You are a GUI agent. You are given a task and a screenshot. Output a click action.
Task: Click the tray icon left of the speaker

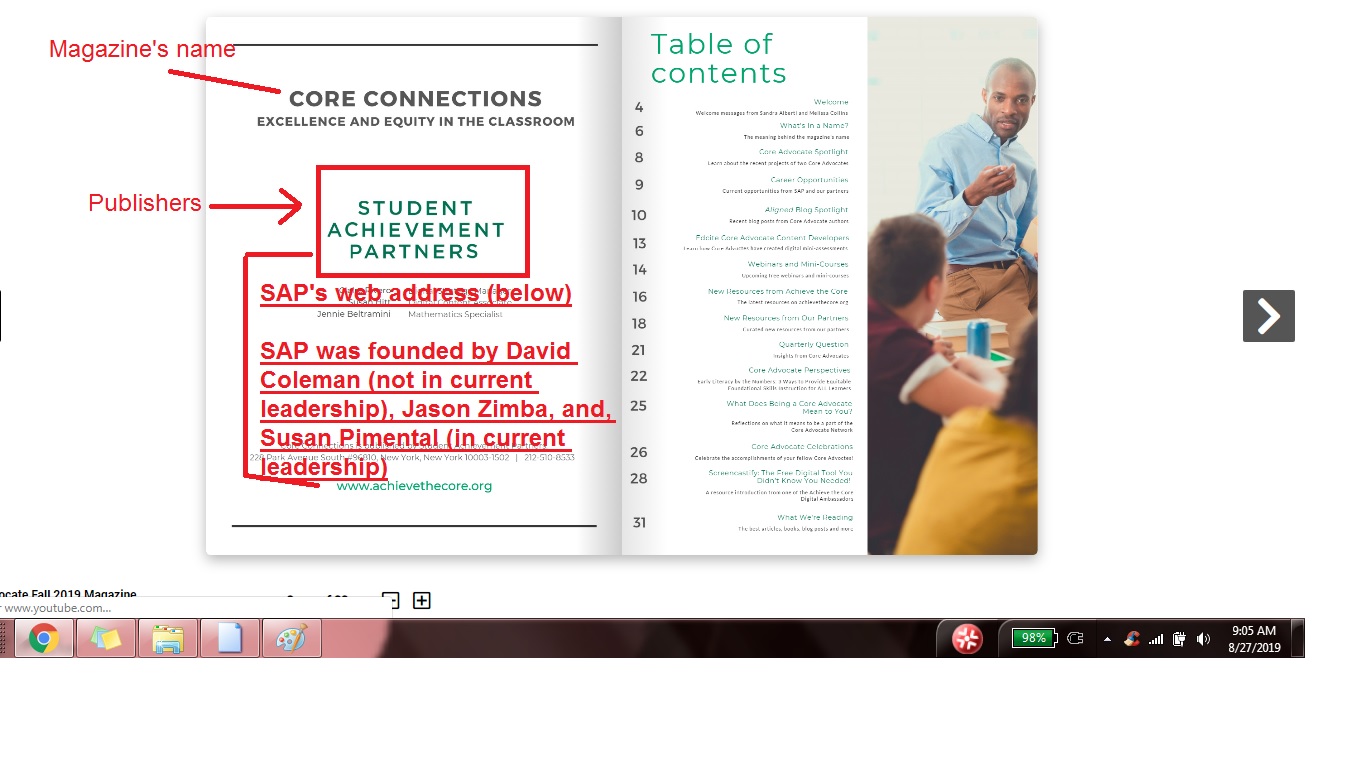1180,639
